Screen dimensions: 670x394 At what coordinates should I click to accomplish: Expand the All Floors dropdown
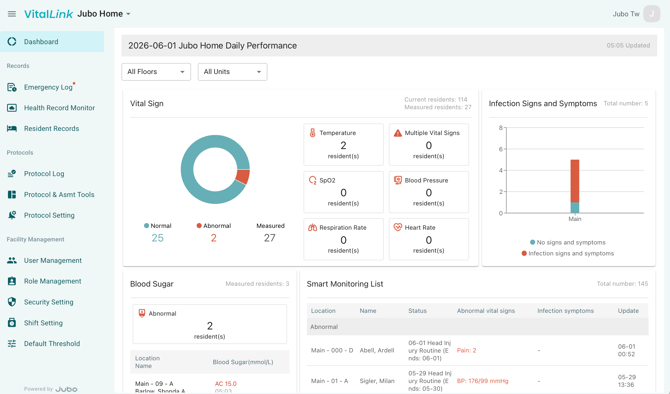(x=156, y=72)
